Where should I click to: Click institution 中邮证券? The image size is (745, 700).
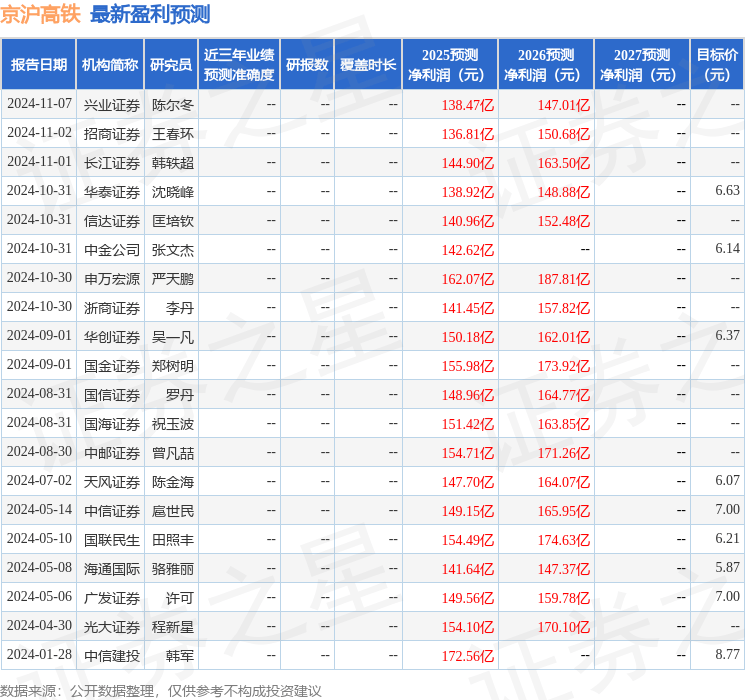(x=112, y=452)
